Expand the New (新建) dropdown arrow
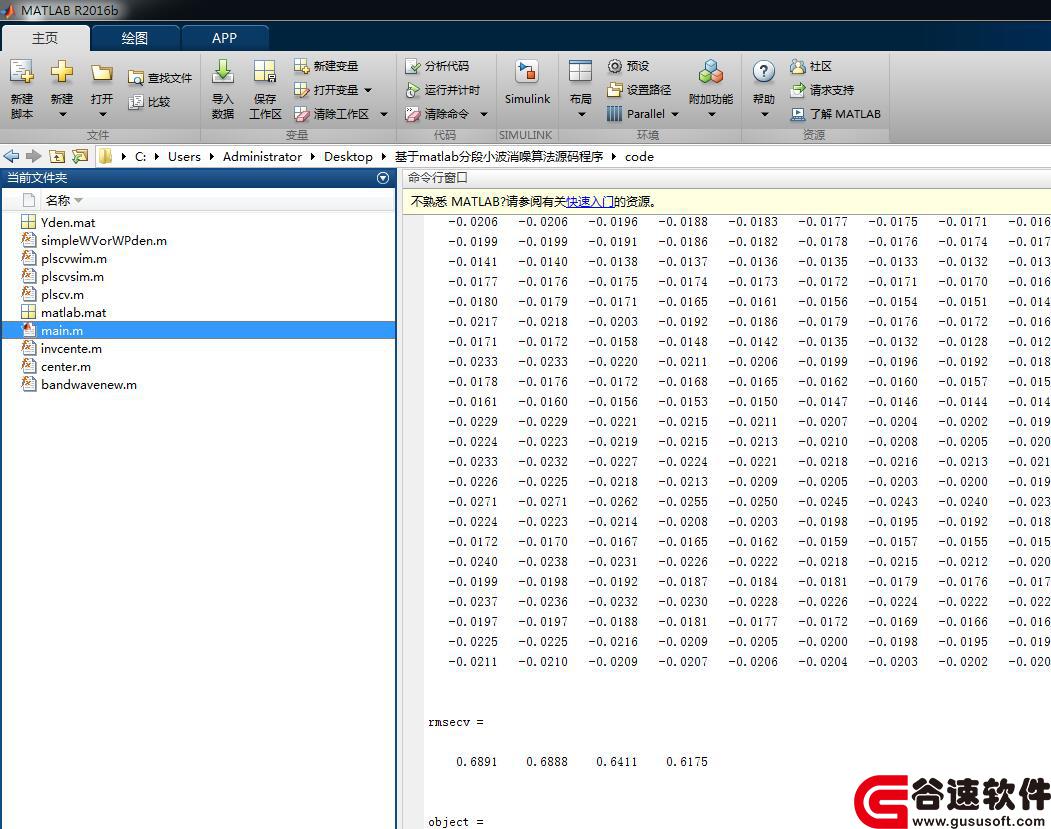The width and height of the screenshot is (1051, 829). tap(62, 115)
